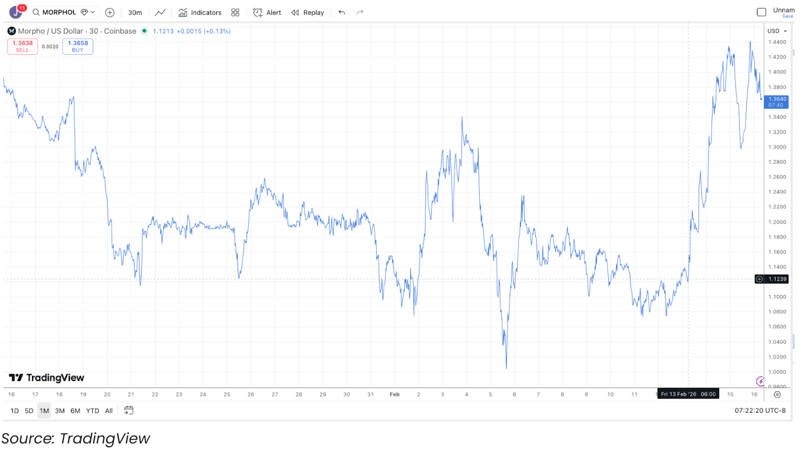This screenshot has width=800, height=452.
Task: Open the USD currency dropdown on price axis
Action: pyautogui.click(x=777, y=31)
